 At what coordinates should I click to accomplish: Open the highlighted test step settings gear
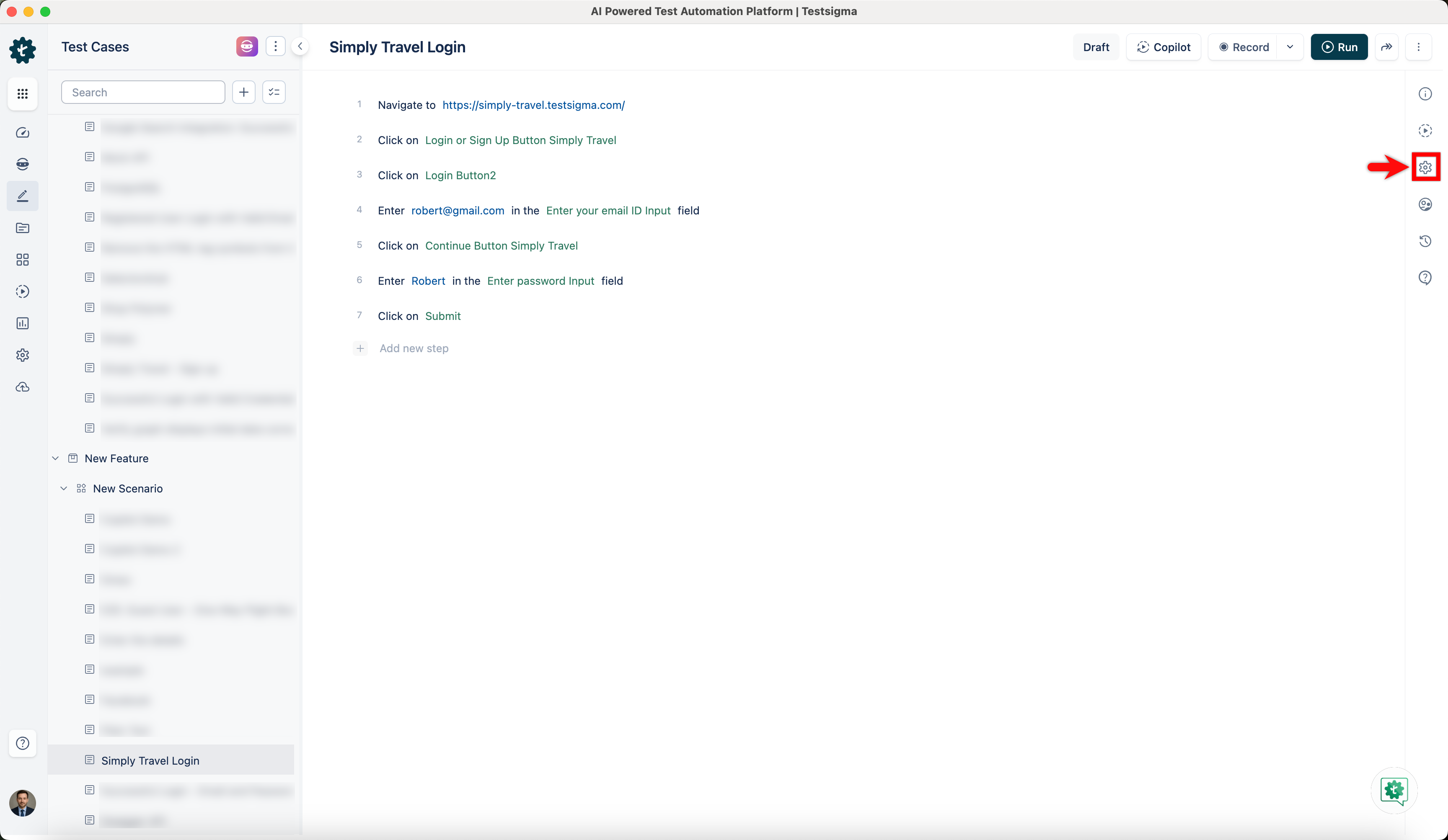[x=1426, y=167]
